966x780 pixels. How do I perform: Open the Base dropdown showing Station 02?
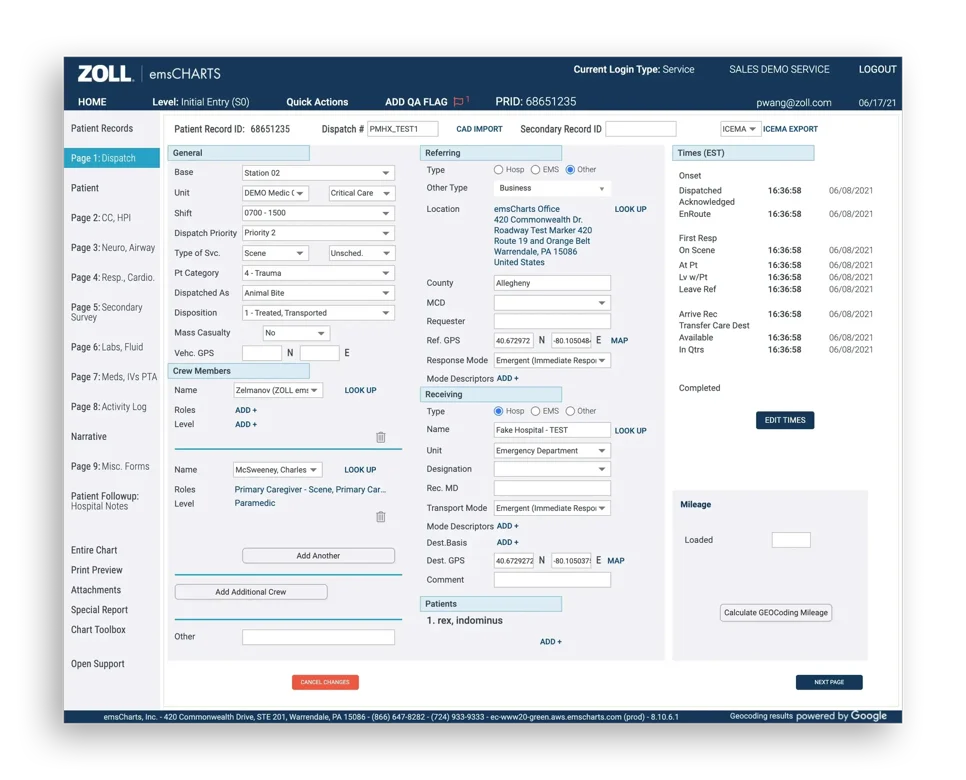tap(318, 173)
